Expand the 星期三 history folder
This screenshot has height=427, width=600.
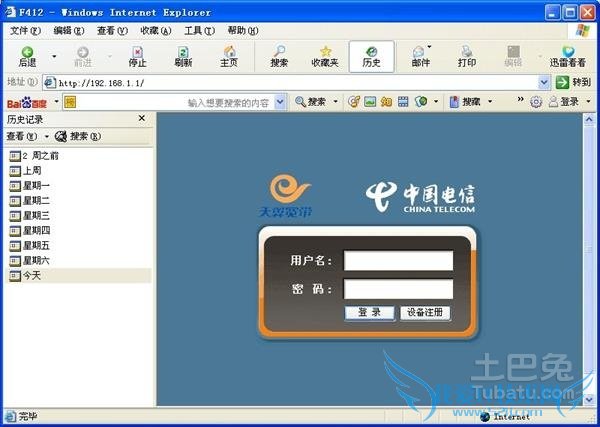29,216
